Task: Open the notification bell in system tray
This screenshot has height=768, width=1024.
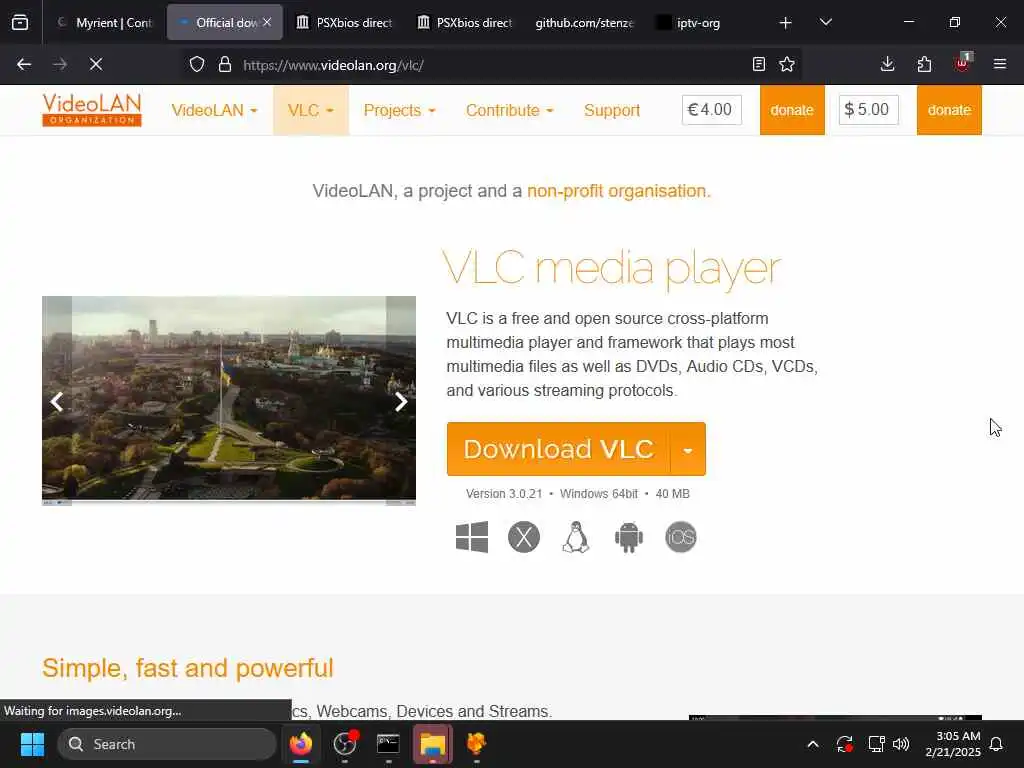Action: click(x=997, y=744)
